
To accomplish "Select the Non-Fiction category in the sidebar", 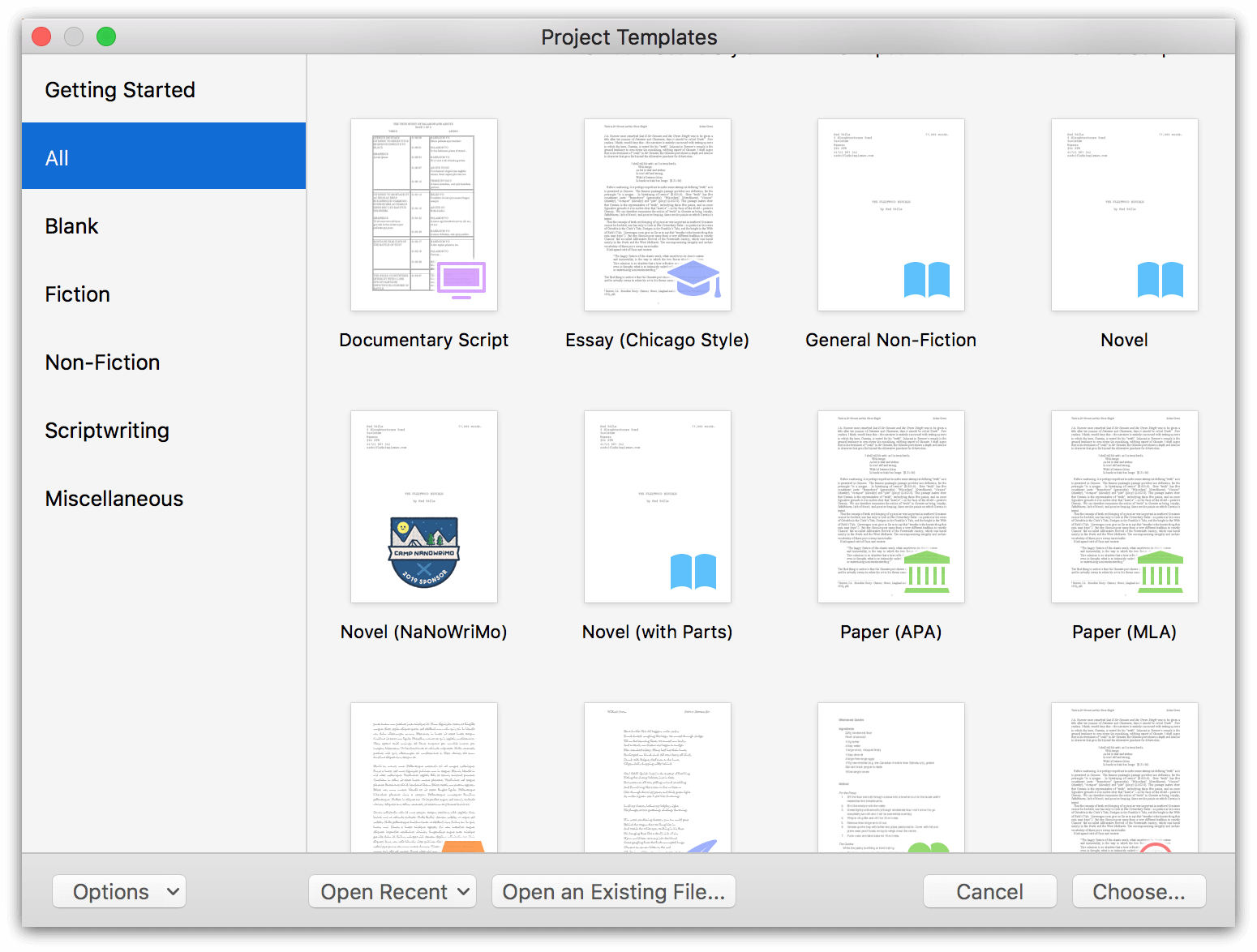I will tap(102, 362).
